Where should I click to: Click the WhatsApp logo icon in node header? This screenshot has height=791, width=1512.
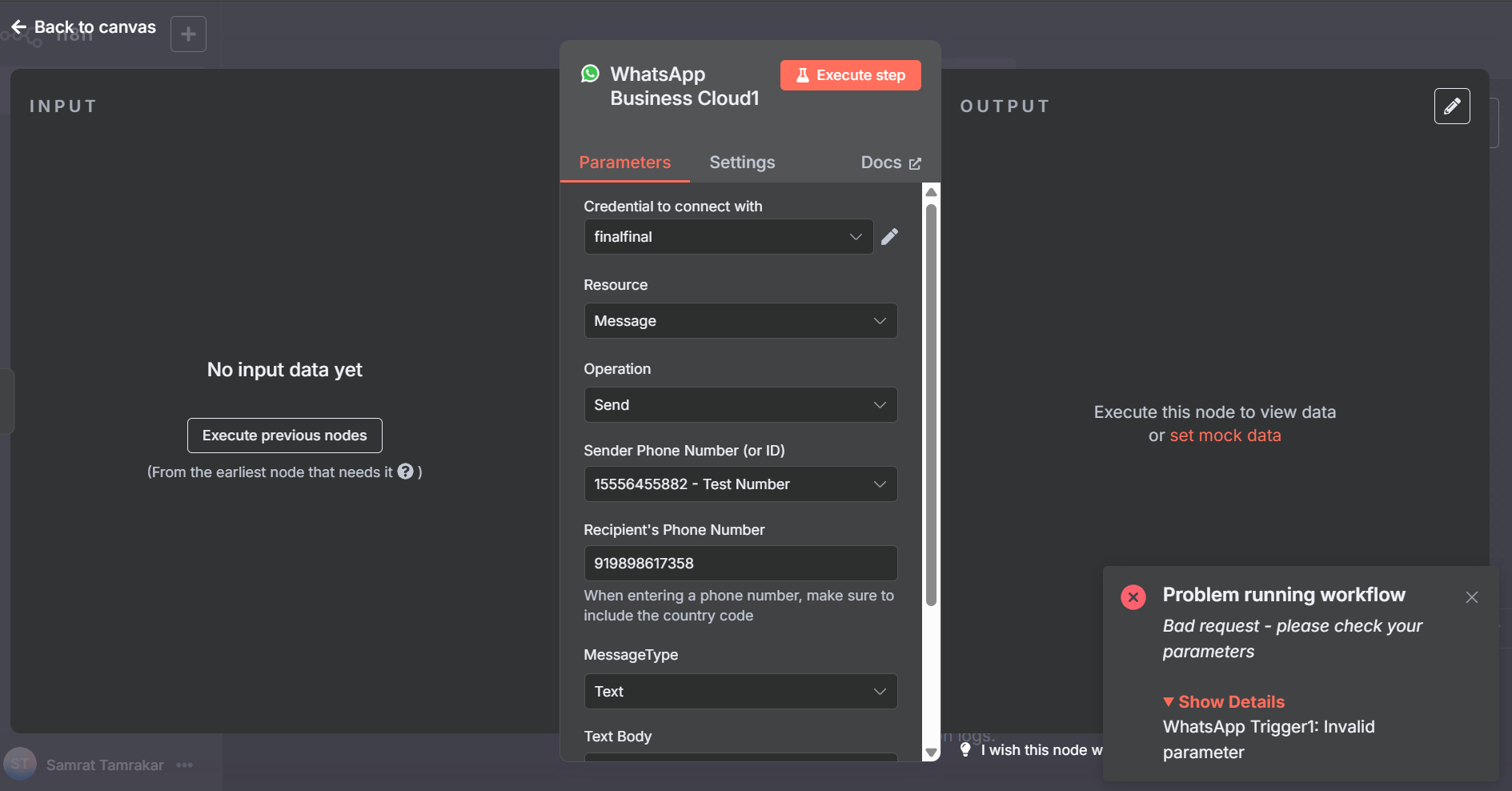(x=590, y=74)
